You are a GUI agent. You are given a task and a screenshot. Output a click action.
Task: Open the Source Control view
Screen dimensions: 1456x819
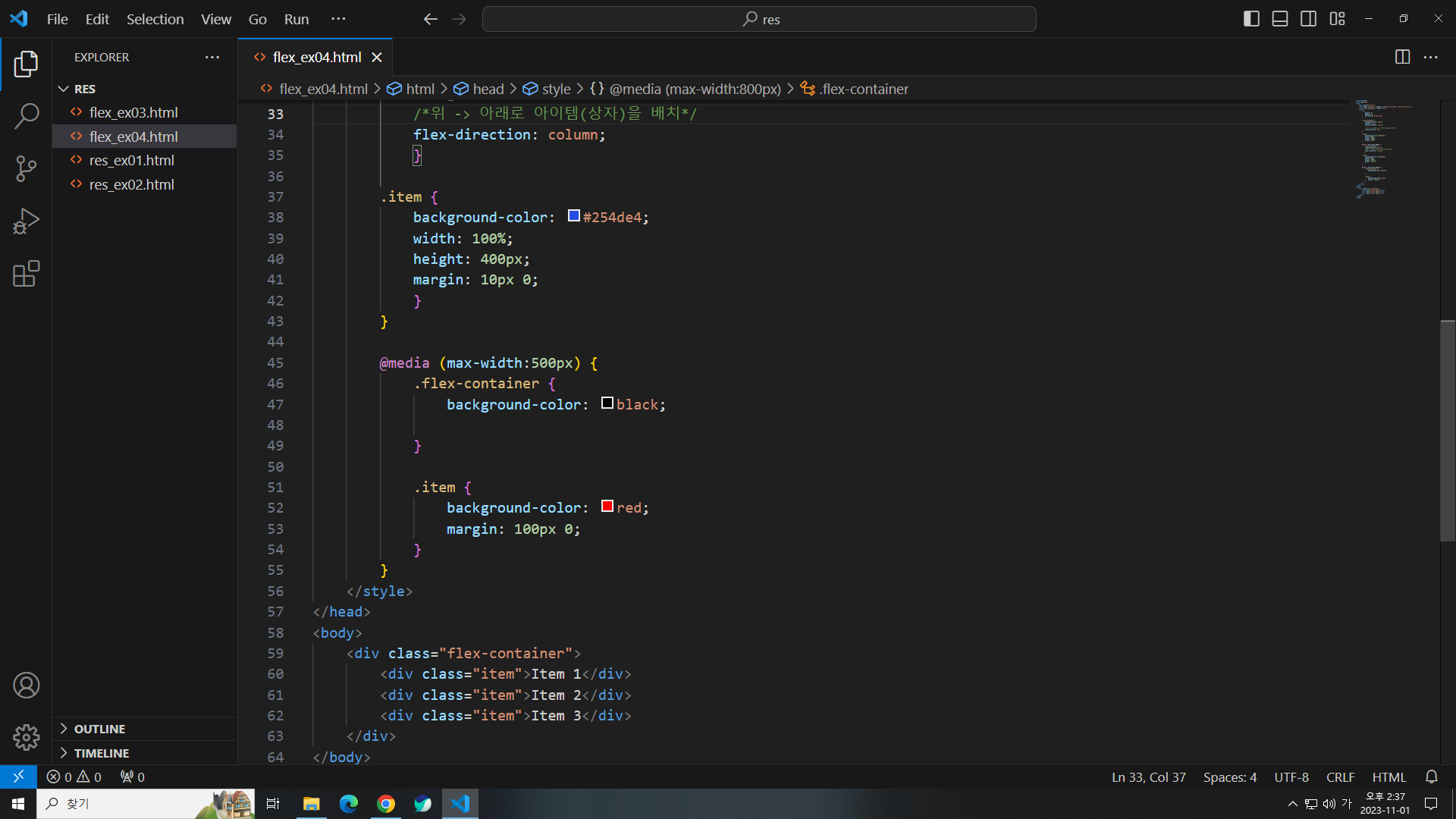pyautogui.click(x=27, y=168)
